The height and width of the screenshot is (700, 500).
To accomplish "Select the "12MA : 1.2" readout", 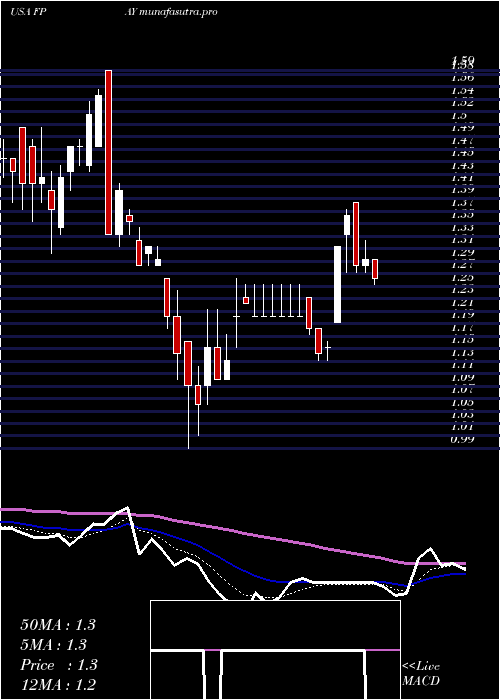I will 58,685.
